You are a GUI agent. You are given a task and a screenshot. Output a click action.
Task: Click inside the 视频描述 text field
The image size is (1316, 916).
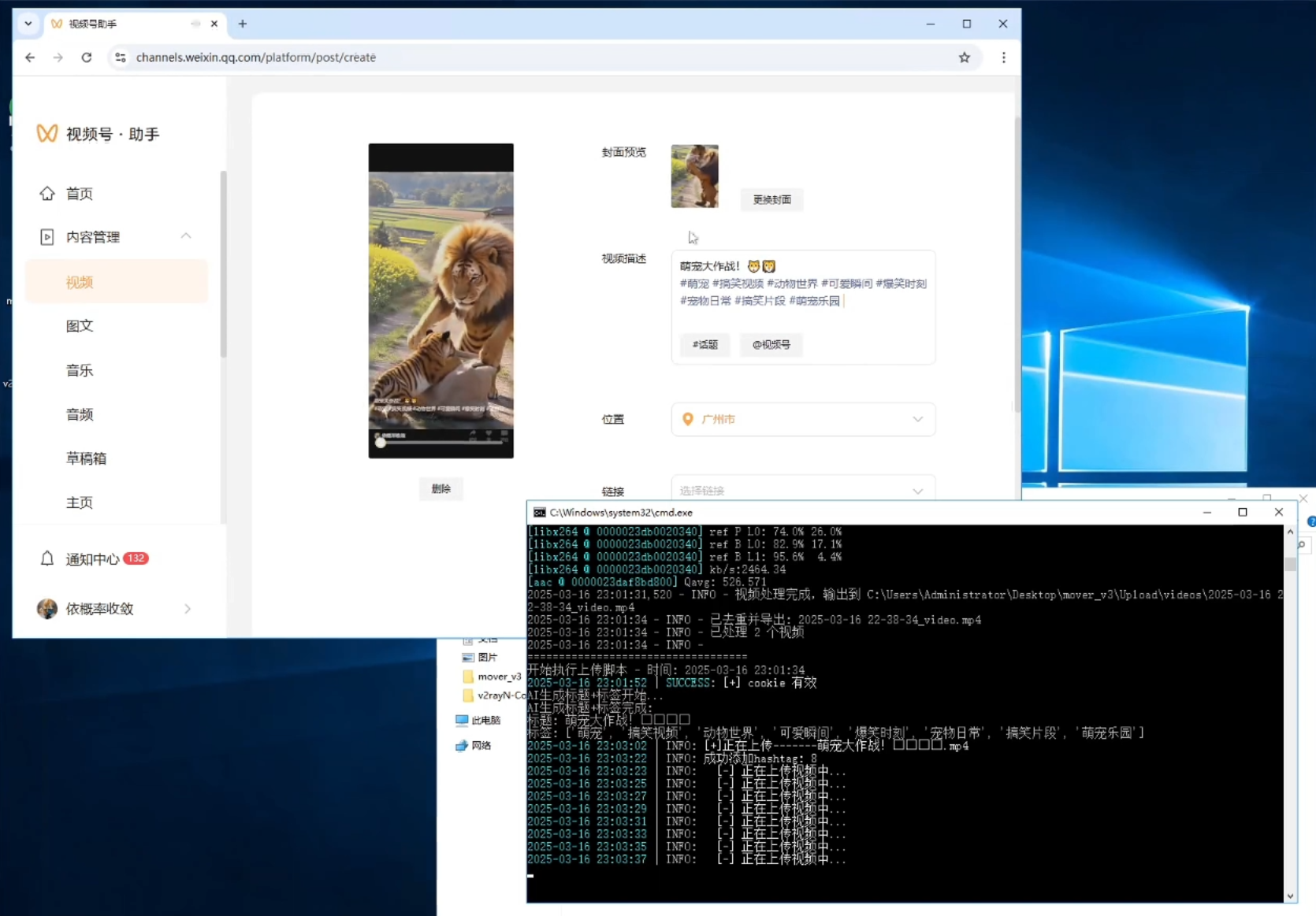(802, 315)
